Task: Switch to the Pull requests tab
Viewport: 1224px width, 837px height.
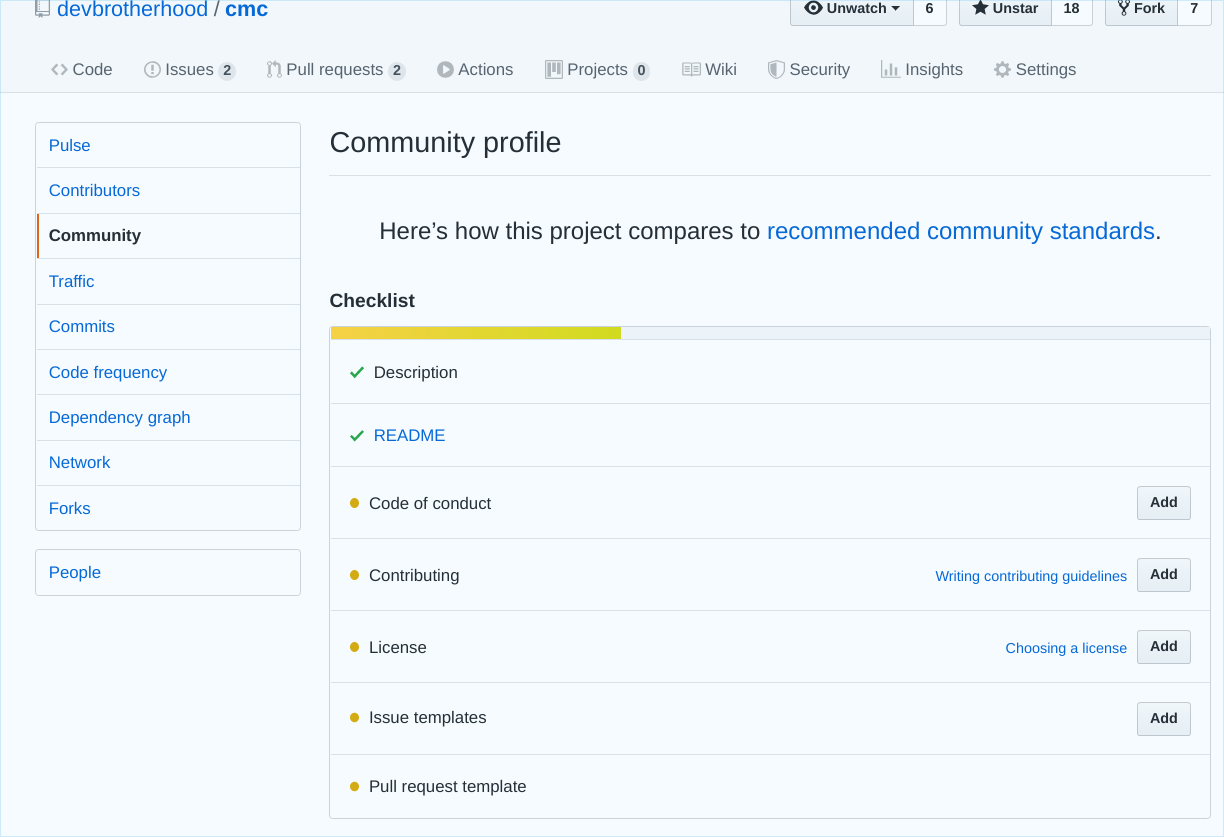Action: click(336, 70)
